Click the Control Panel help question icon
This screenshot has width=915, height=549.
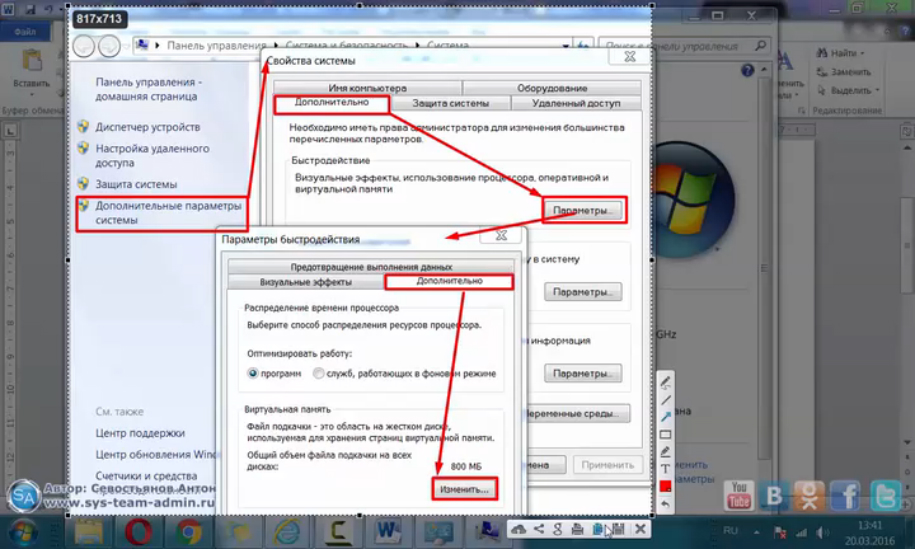tap(748, 71)
